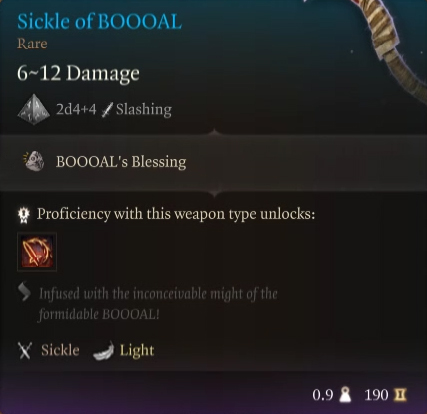Click the feather Light property icon

(x=104, y=351)
